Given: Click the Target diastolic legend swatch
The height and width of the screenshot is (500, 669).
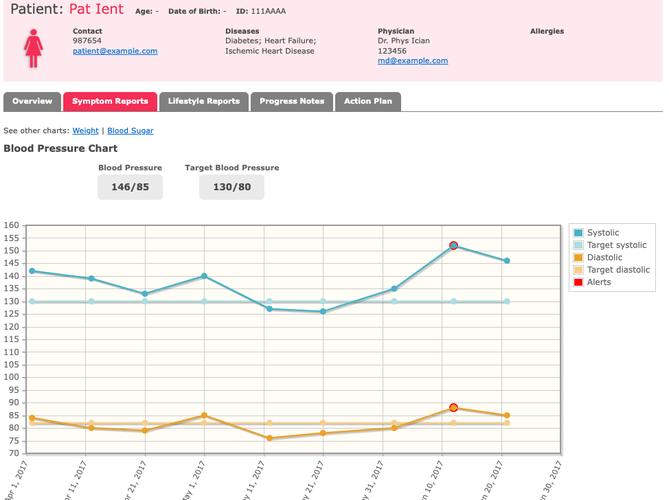Looking at the screenshot, I should 578,270.
